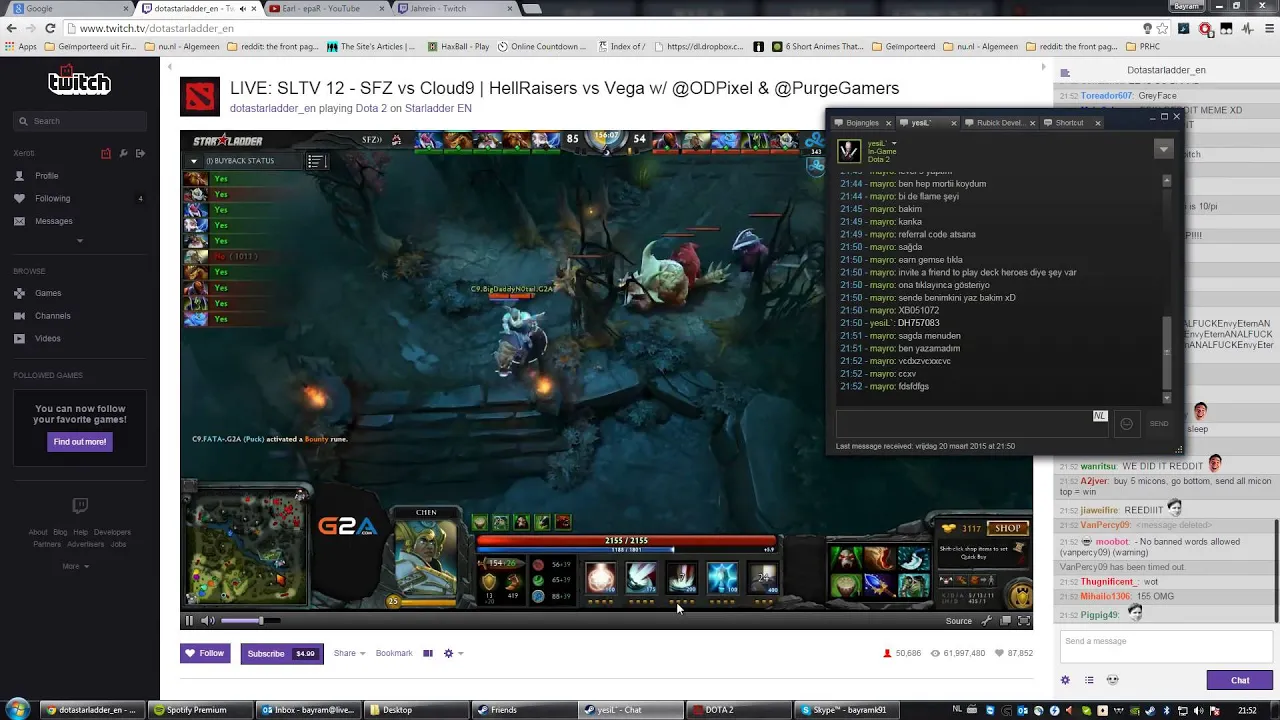Image resolution: width=1280 pixels, height=720 pixels.
Task: Close the Bojangles chat tab
Action: coord(888,123)
